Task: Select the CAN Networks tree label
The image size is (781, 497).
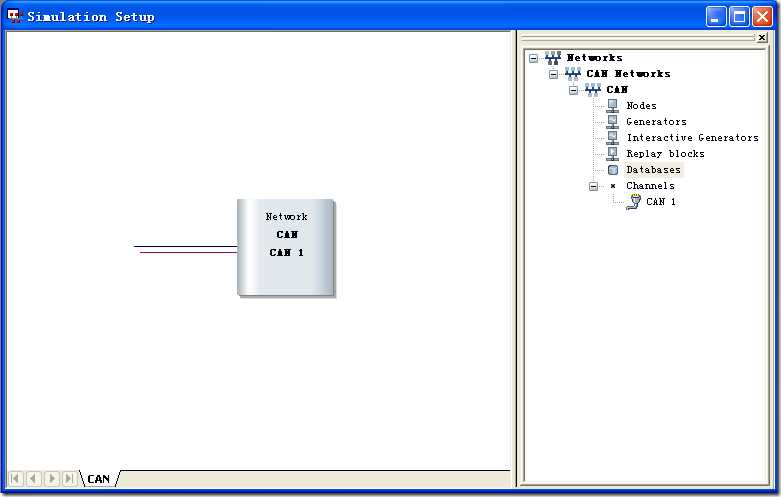Action: [628, 74]
